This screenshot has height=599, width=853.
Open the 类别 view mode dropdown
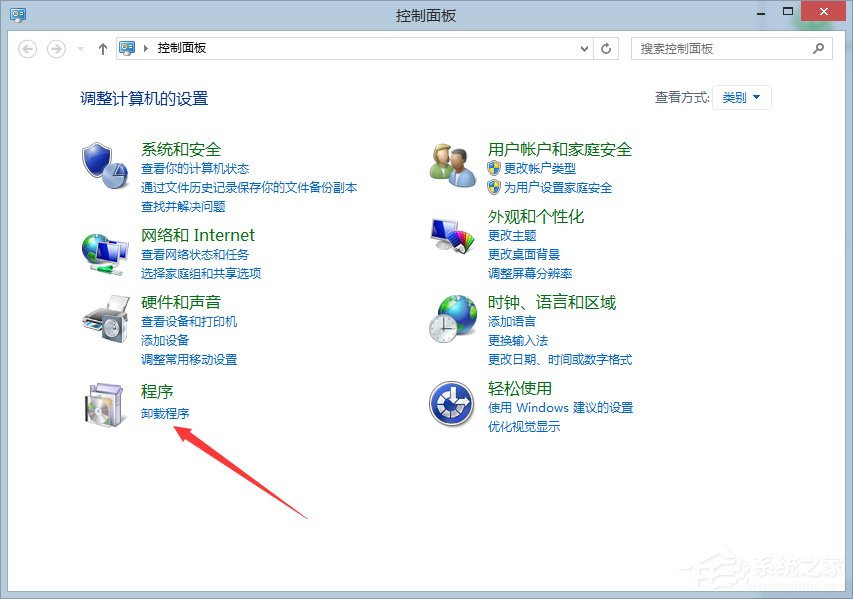[x=741, y=98]
